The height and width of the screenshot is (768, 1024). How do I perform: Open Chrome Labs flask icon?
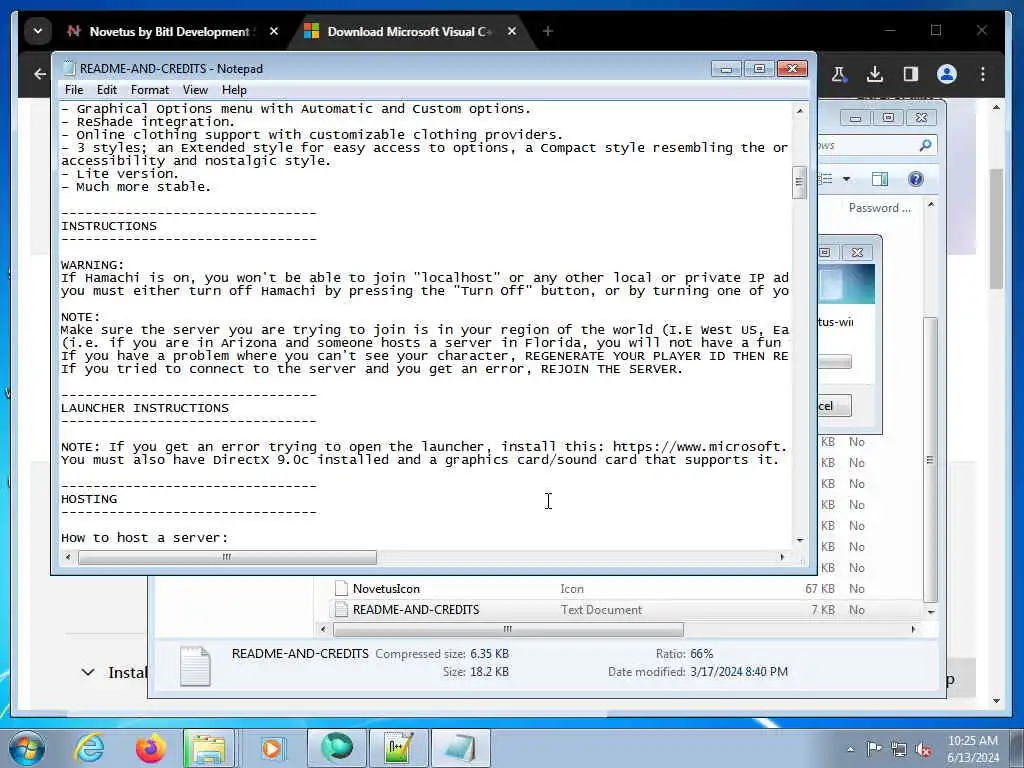839,74
